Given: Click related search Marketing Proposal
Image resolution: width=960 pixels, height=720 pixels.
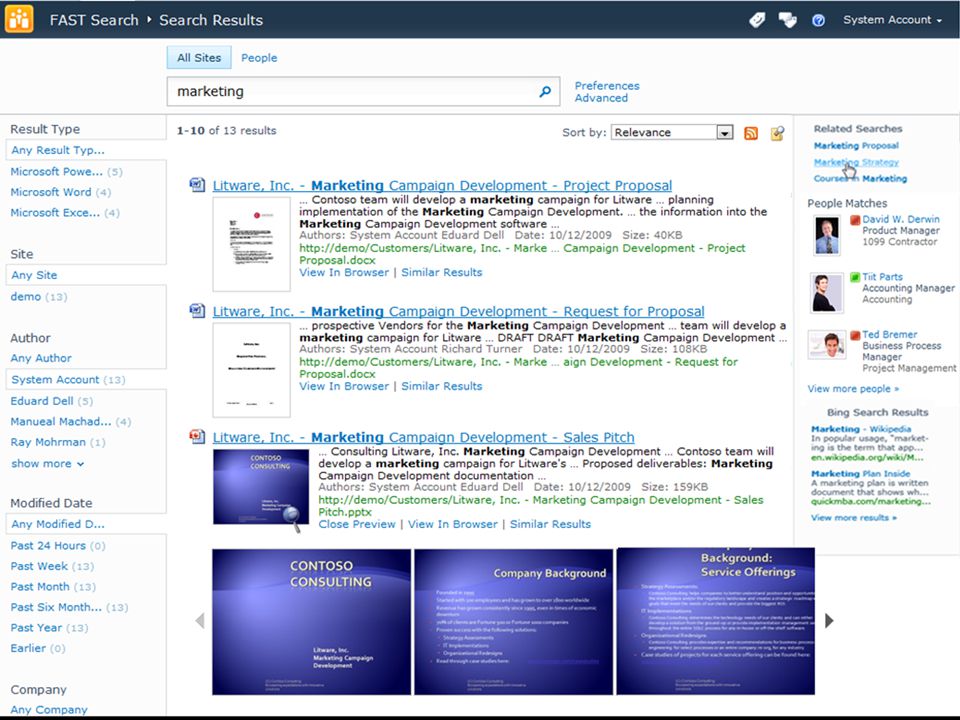Looking at the screenshot, I should click(x=856, y=146).
